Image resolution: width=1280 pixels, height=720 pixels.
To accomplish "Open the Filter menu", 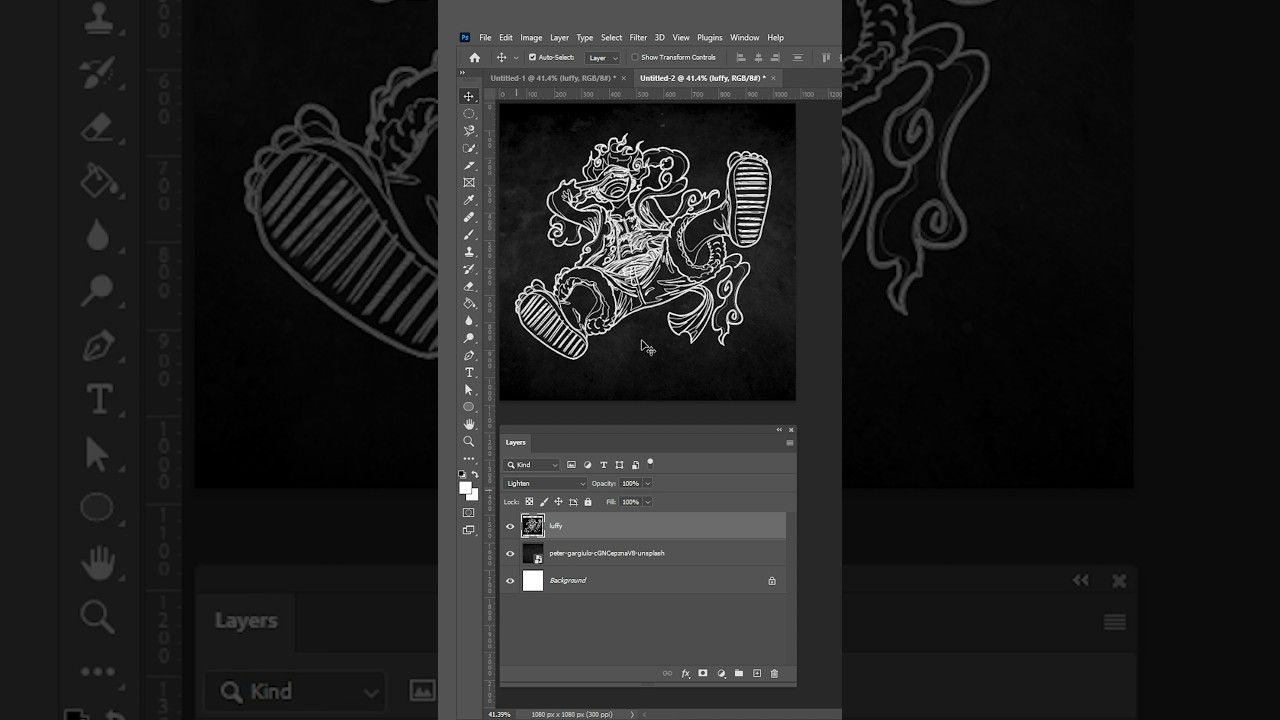I will [x=638, y=38].
